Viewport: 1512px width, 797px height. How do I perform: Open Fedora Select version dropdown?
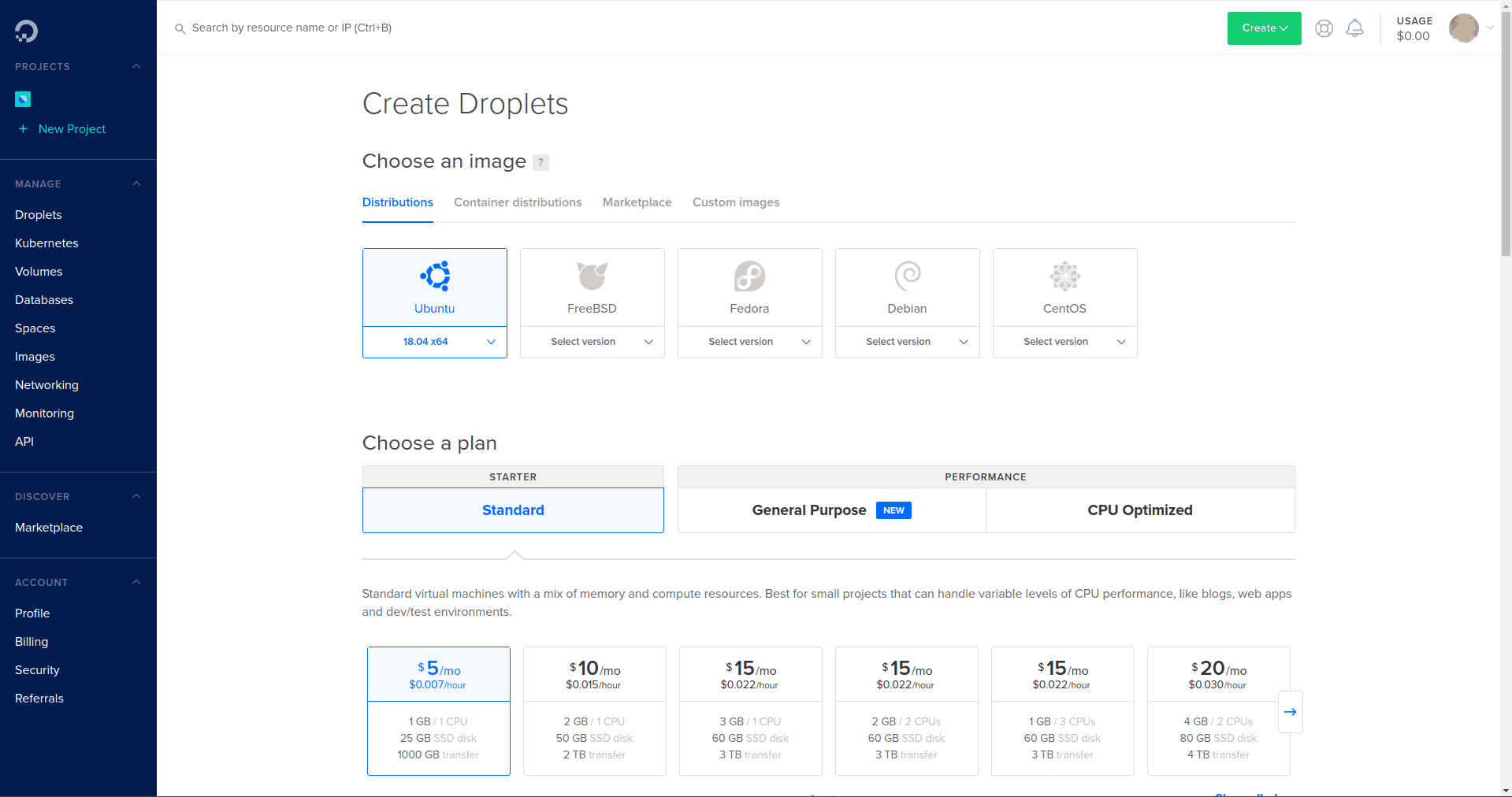point(750,342)
